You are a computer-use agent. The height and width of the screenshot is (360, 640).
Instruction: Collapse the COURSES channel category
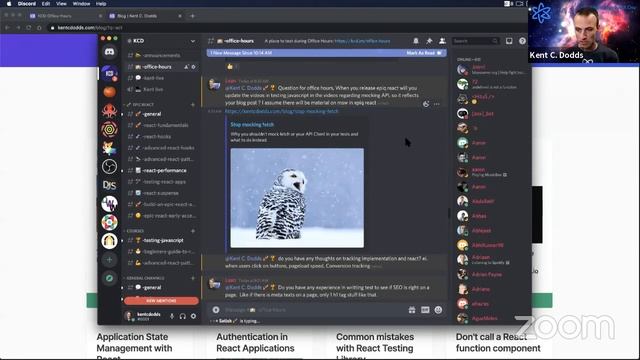click(135, 231)
